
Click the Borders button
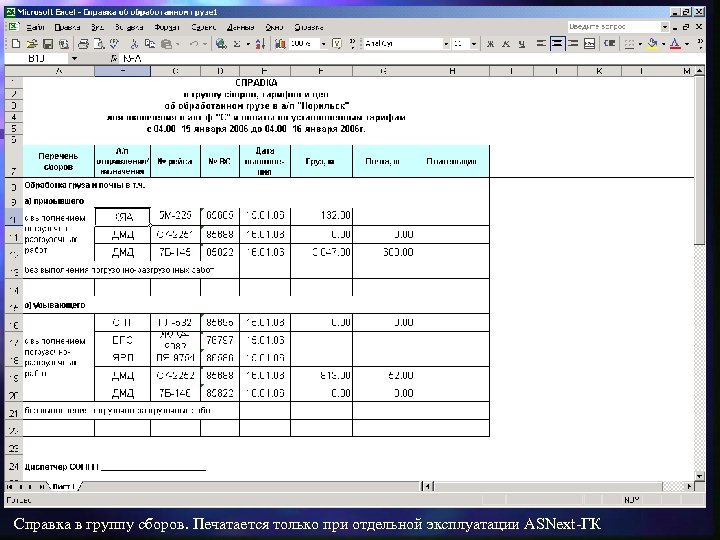pyautogui.click(x=630, y=44)
